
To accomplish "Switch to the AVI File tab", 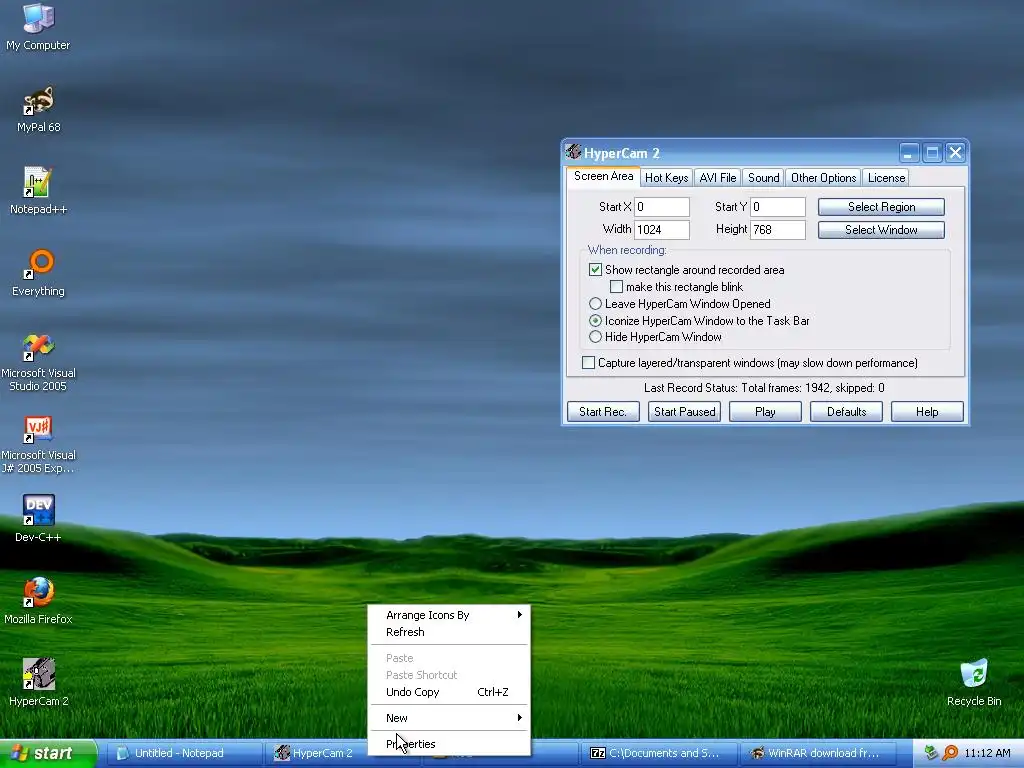I will coord(718,178).
